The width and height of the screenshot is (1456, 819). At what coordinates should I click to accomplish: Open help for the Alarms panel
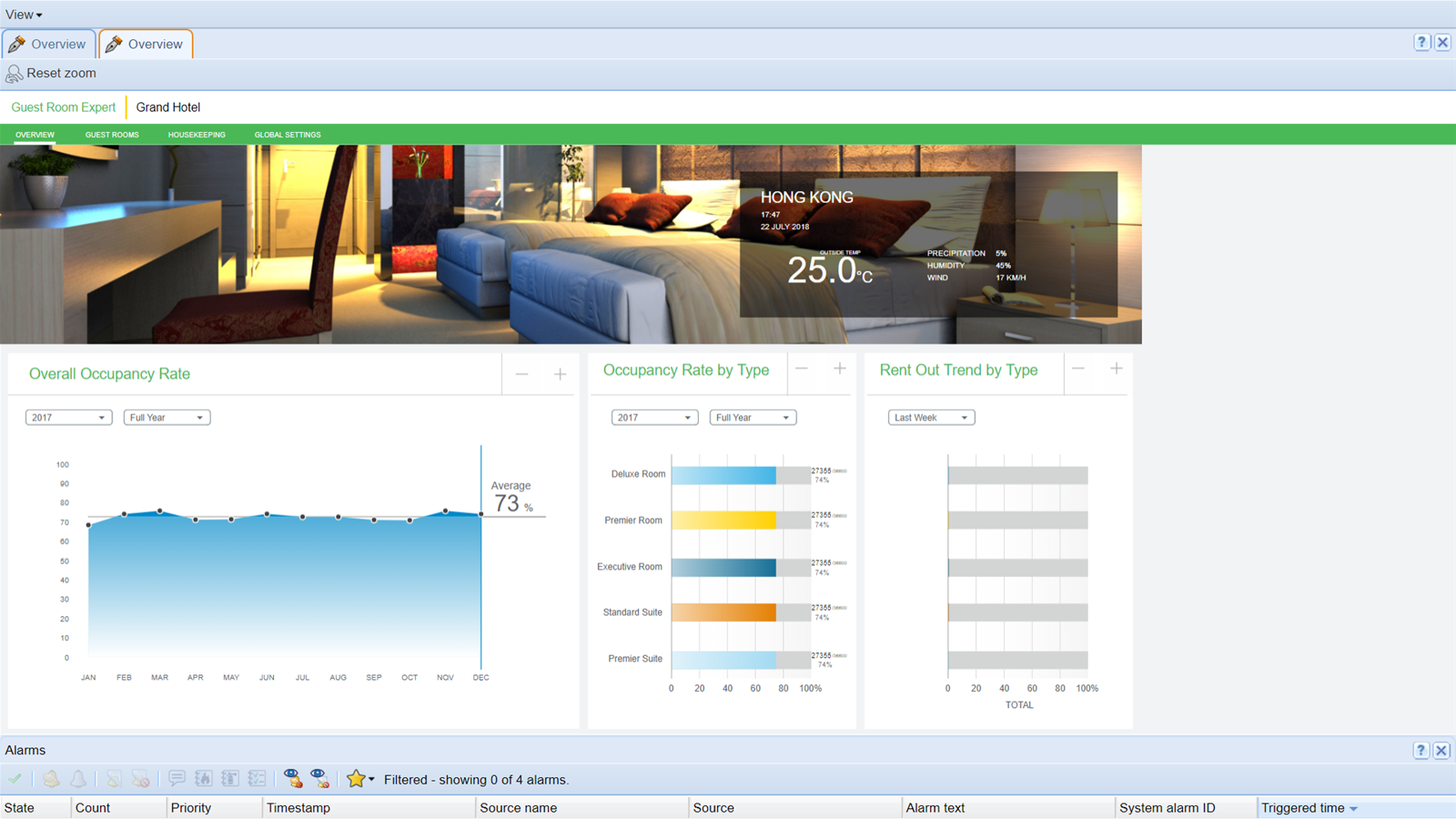click(1421, 751)
